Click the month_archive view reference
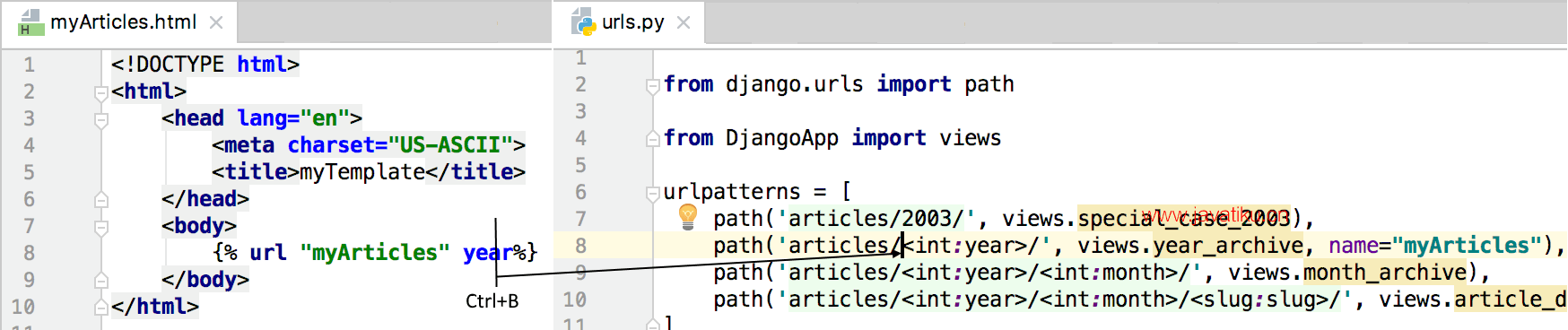Image resolution: width=1568 pixels, height=330 pixels. pyautogui.click(x=1385, y=272)
